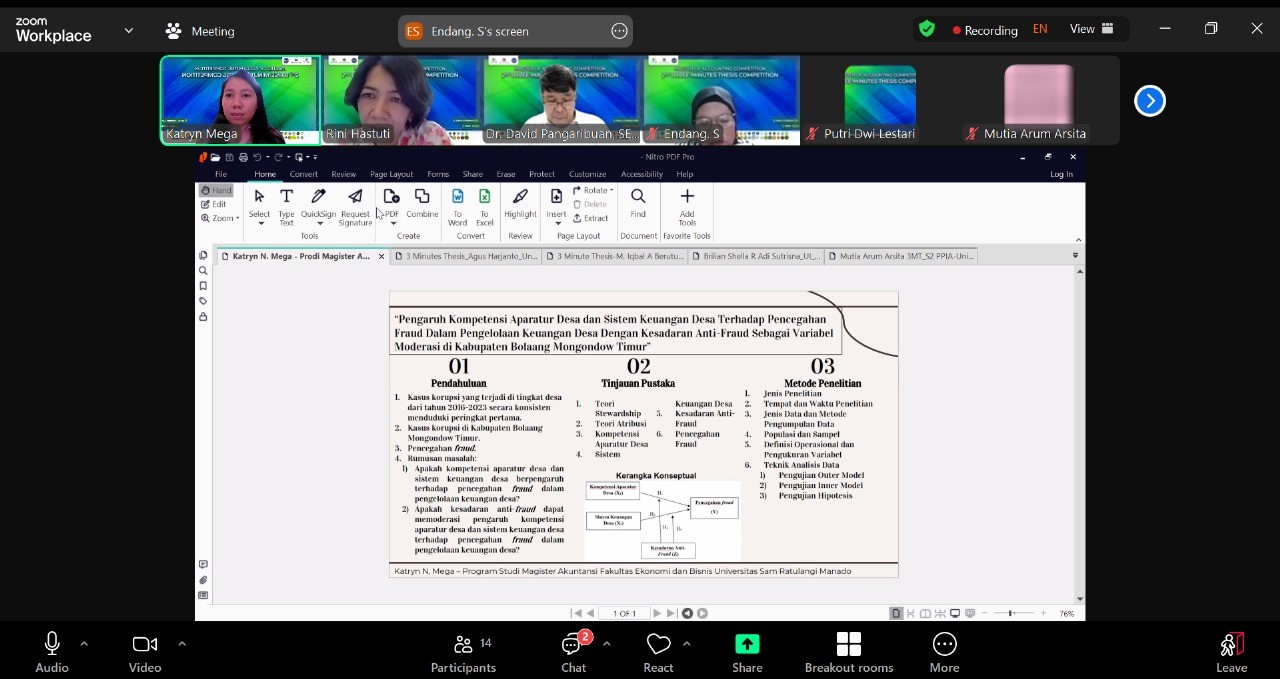Open screen share options ellipsis
The image size is (1280, 679).
tap(619, 31)
